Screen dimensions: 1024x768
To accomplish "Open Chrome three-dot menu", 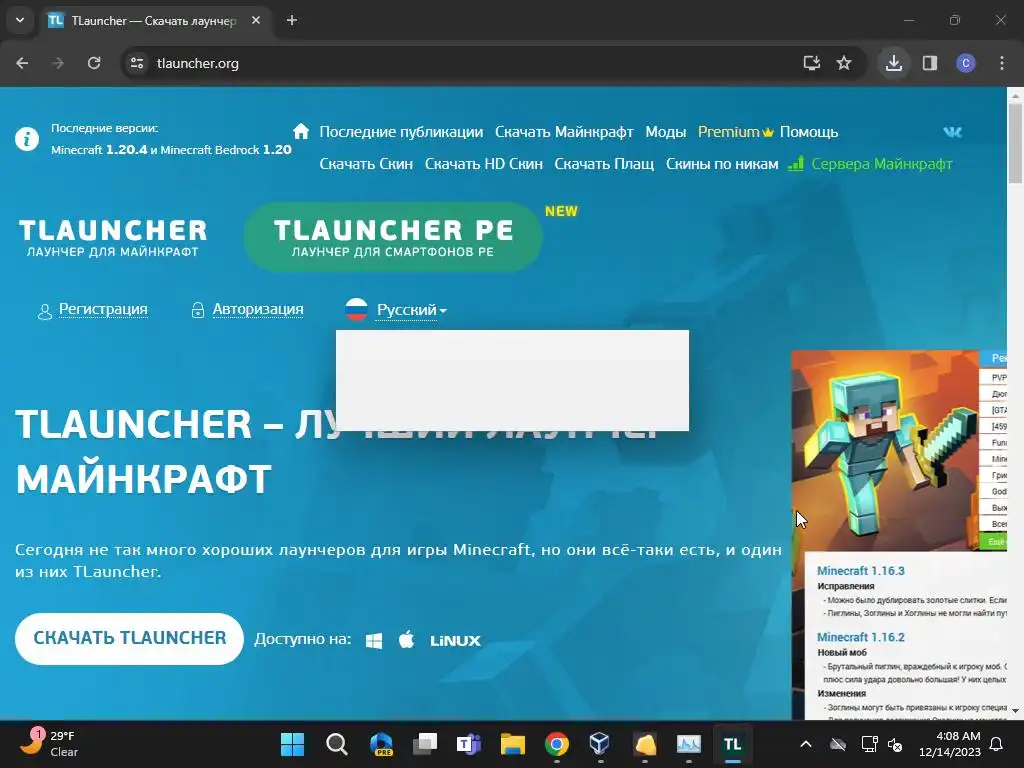I will pyautogui.click(x=1002, y=63).
